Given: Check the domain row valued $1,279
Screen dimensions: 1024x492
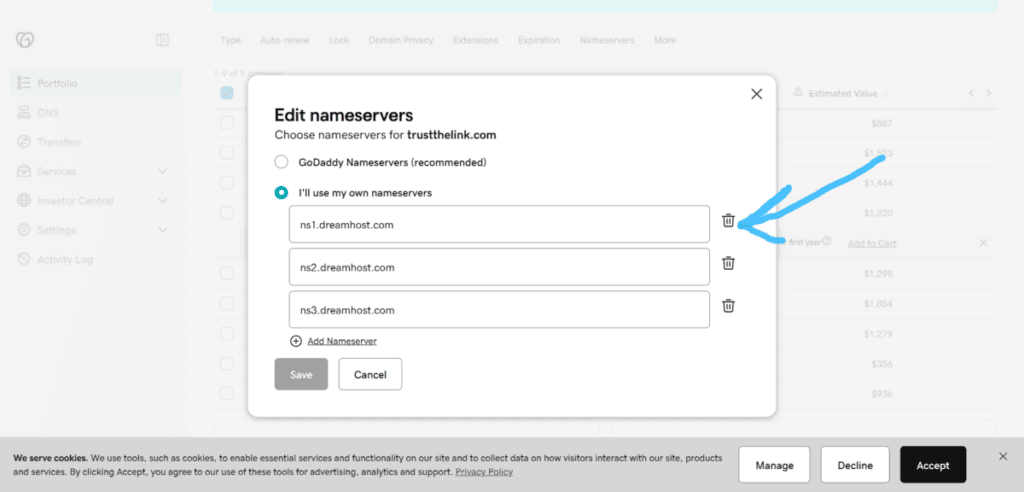Looking at the screenshot, I should pyautogui.click(x=227, y=334).
